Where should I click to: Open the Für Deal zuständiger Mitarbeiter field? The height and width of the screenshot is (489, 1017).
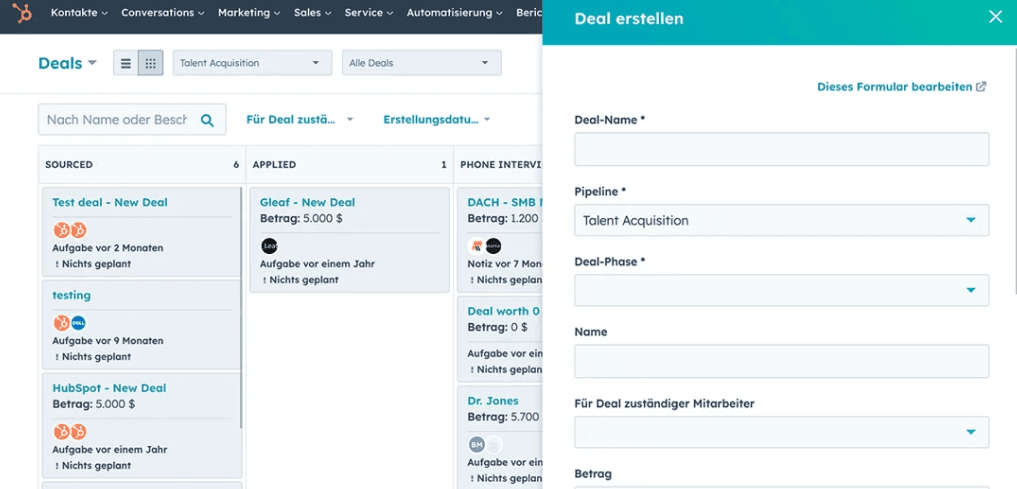click(781, 432)
